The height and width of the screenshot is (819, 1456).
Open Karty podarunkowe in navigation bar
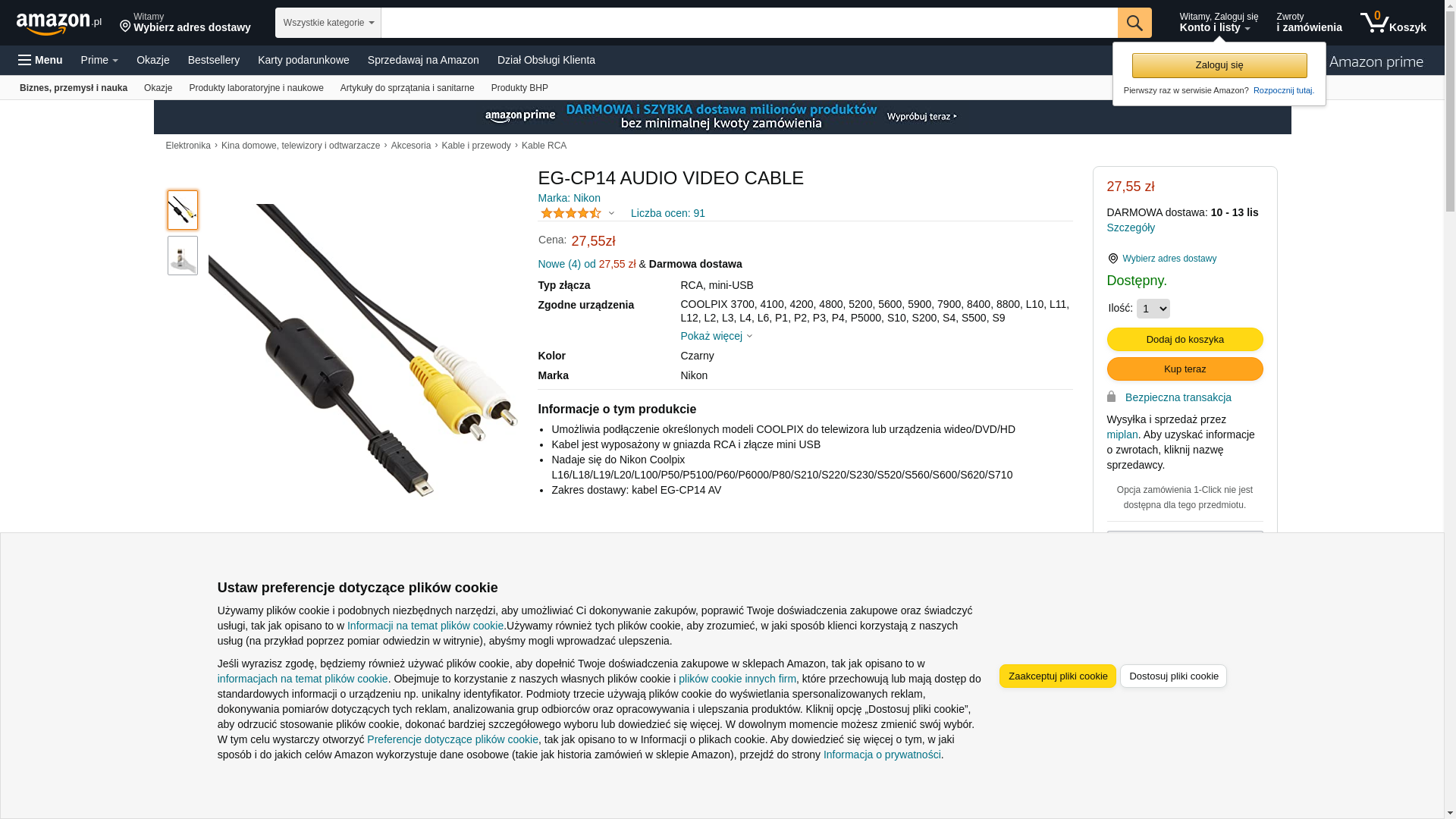tap(303, 60)
